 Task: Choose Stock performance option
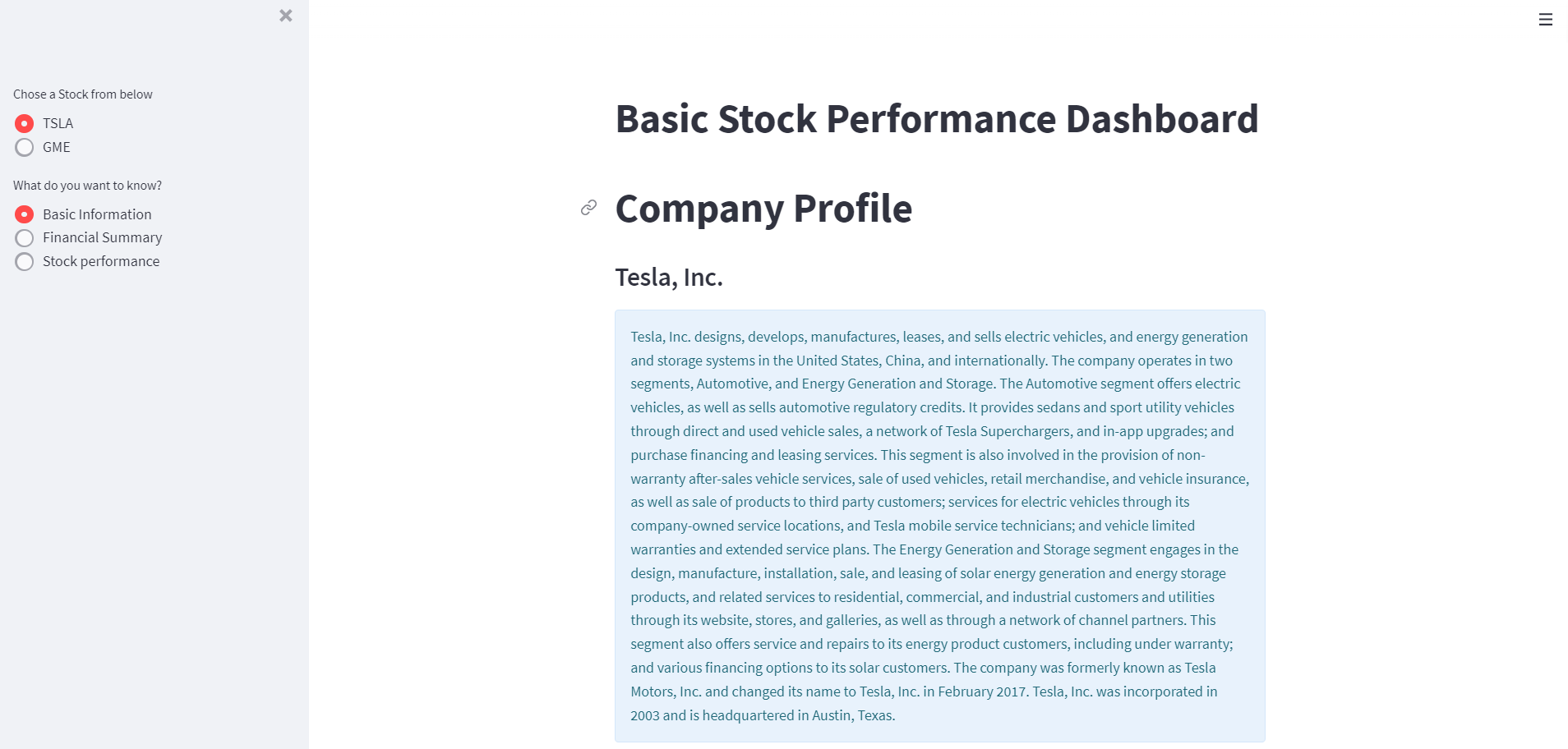pos(100,261)
